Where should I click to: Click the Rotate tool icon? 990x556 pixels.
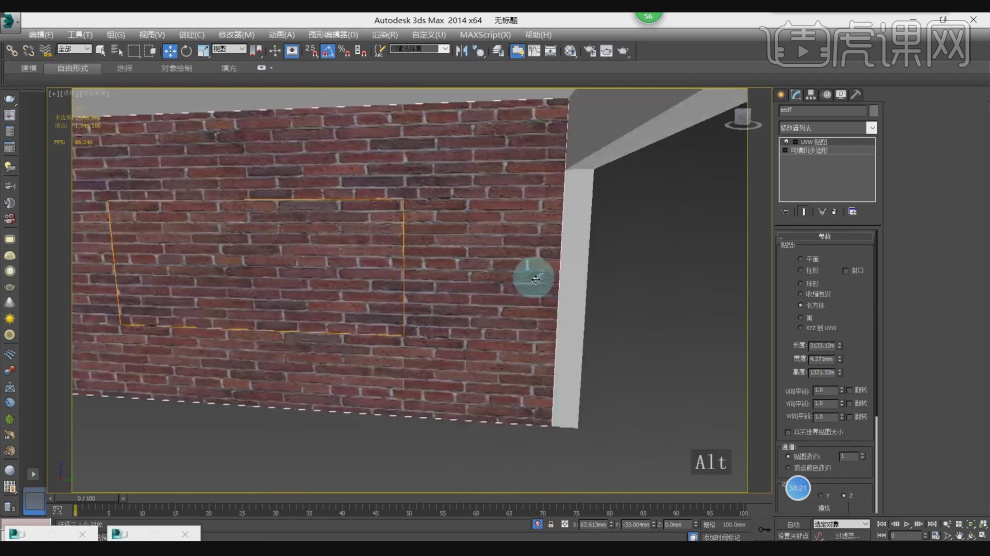click(x=186, y=50)
